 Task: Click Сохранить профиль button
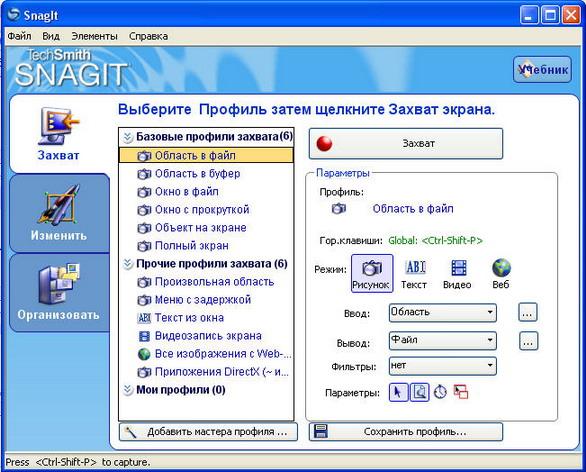click(x=406, y=432)
